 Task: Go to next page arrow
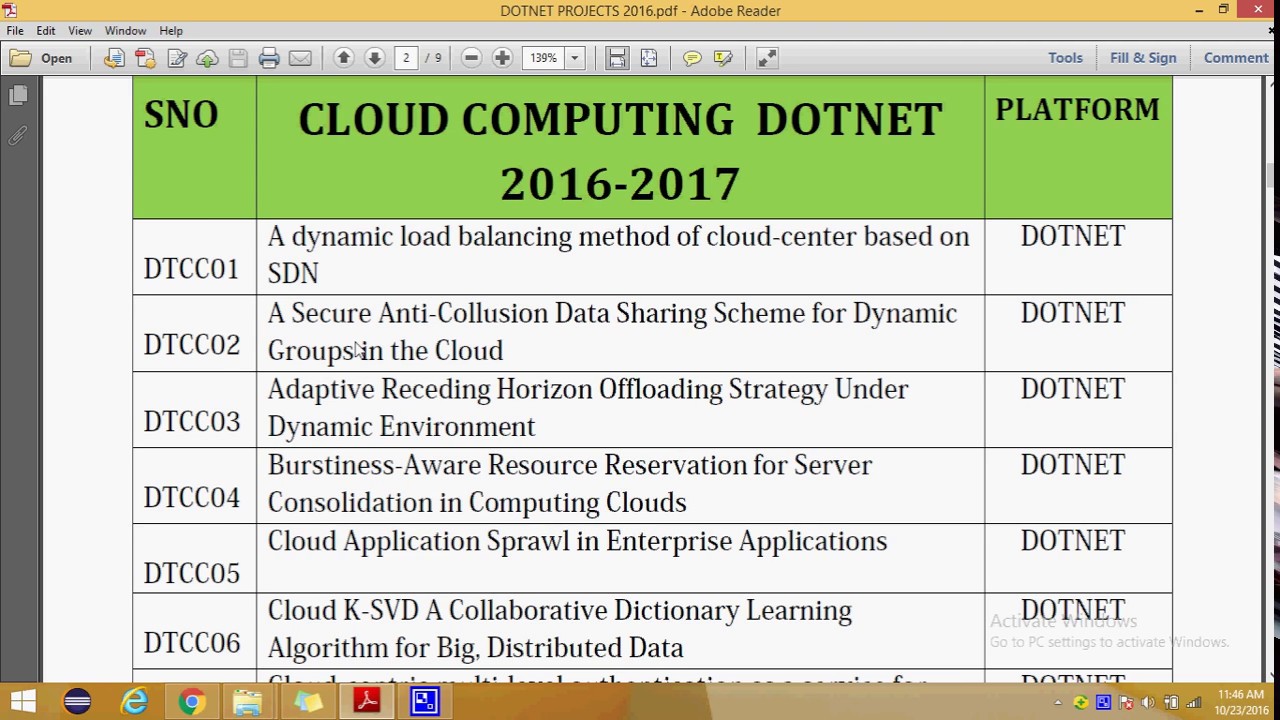[374, 58]
